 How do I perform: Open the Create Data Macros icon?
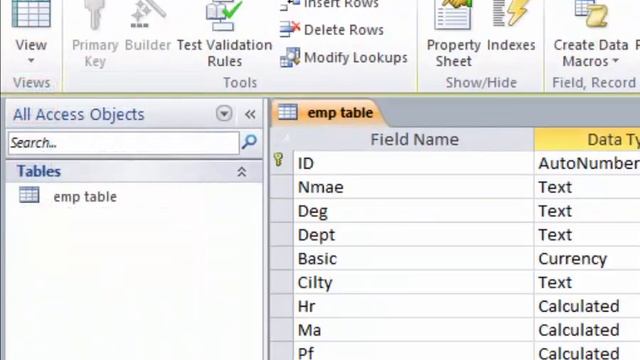point(591,15)
